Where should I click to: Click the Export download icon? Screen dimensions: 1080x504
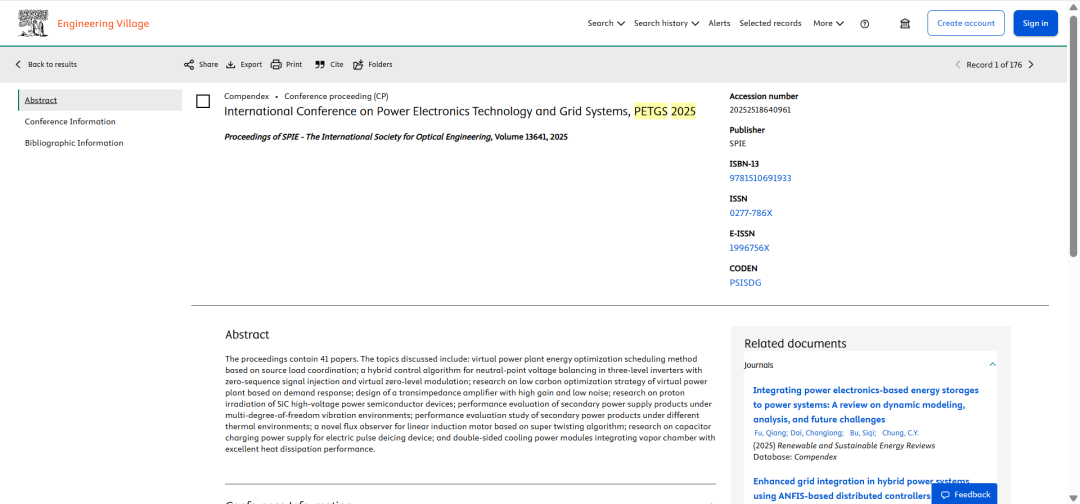click(231, 65)
